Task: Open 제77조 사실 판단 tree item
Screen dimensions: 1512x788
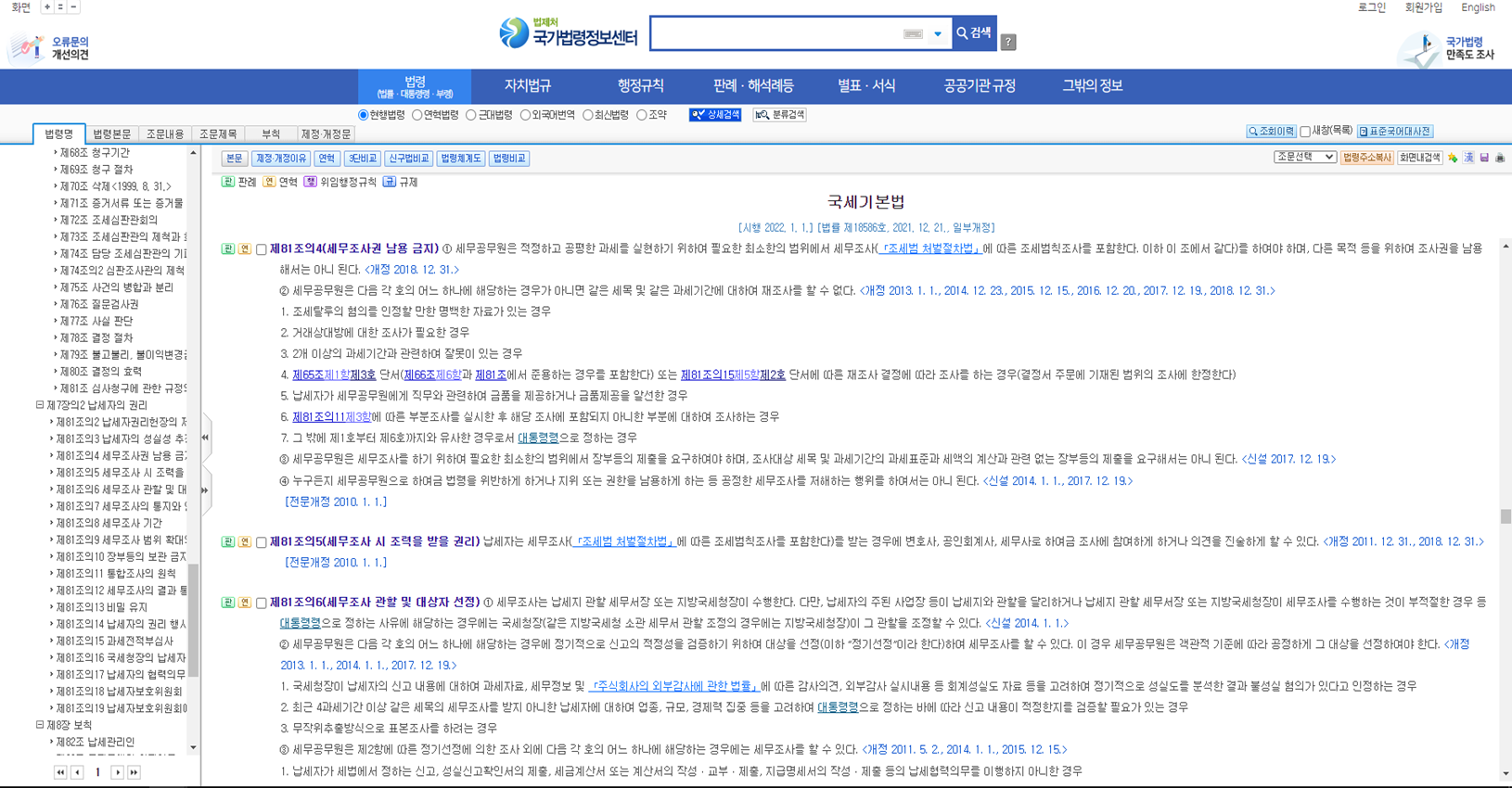Action: [96, 321]
